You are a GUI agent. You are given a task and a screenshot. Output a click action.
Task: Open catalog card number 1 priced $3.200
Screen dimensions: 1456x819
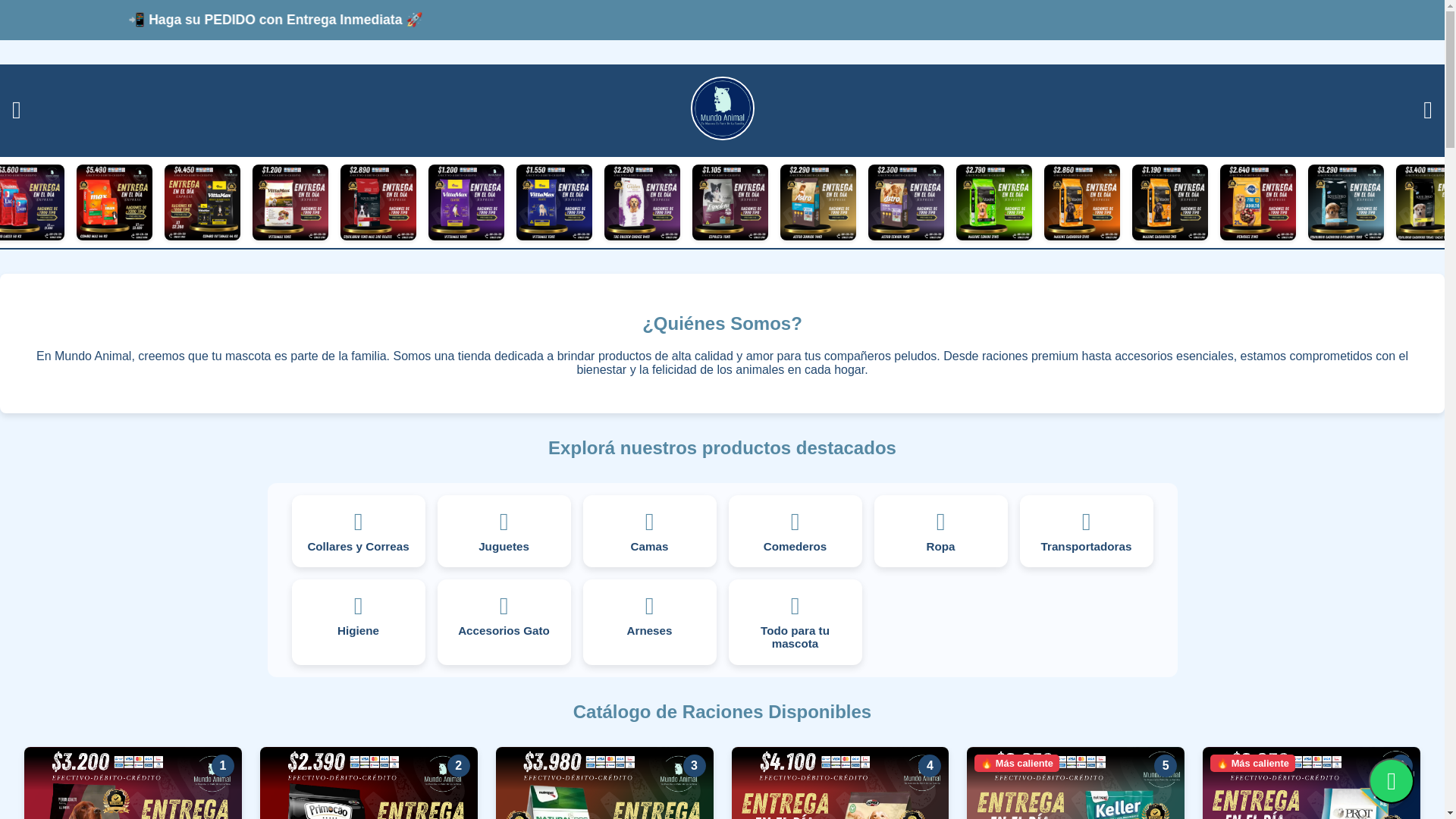coord(133,783)
